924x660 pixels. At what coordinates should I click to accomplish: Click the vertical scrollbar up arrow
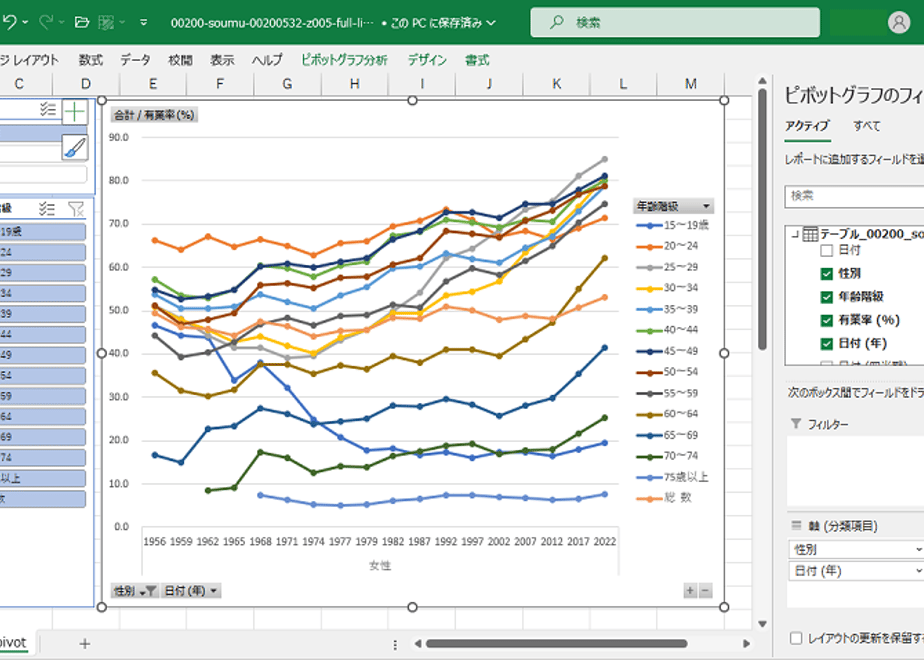pyautogui.click(x=762, y=81)
